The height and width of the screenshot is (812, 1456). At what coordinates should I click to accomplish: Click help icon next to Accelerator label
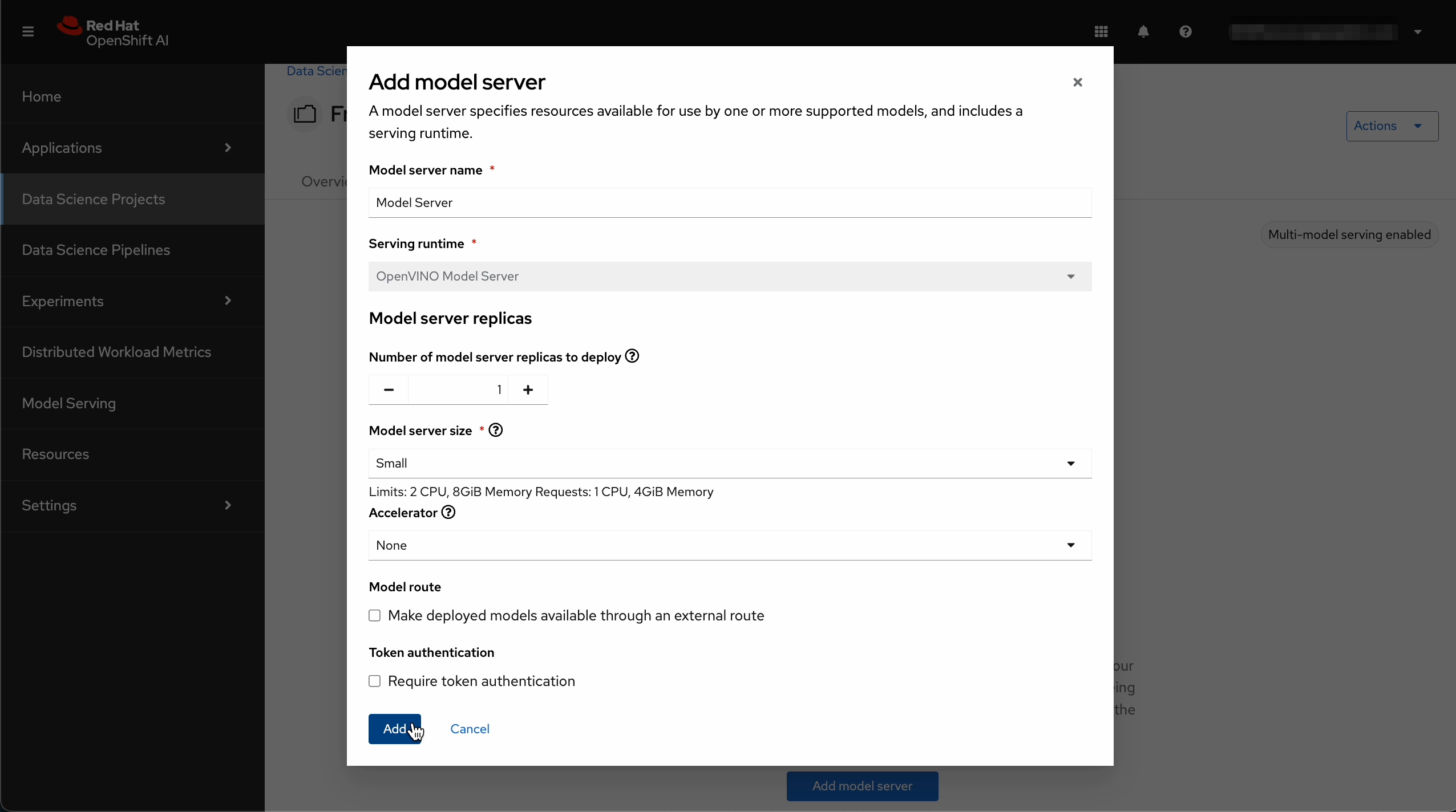pyautogui.click(x=449, y=512)
